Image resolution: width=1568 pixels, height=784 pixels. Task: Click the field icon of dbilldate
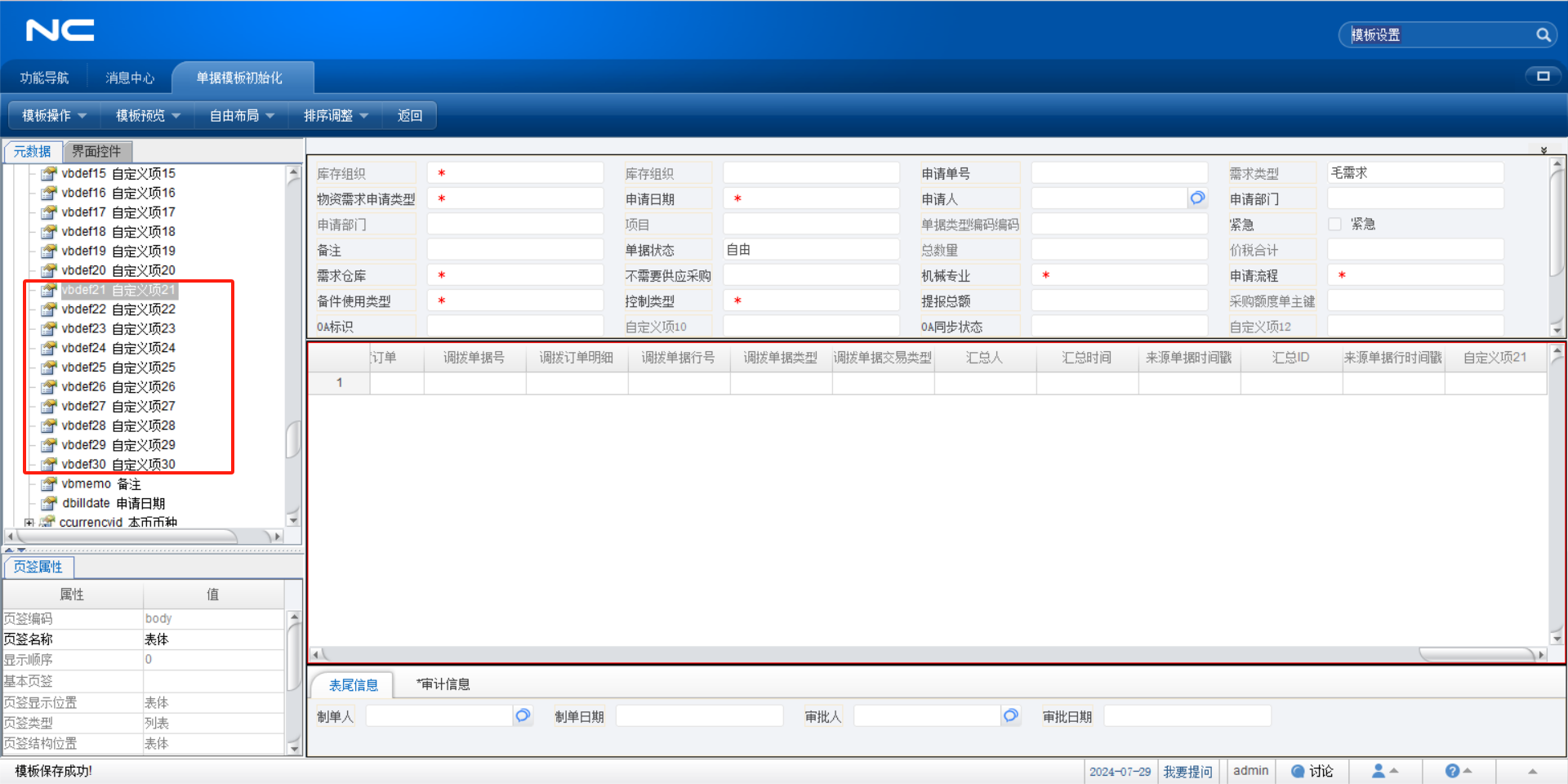(50, 503)
